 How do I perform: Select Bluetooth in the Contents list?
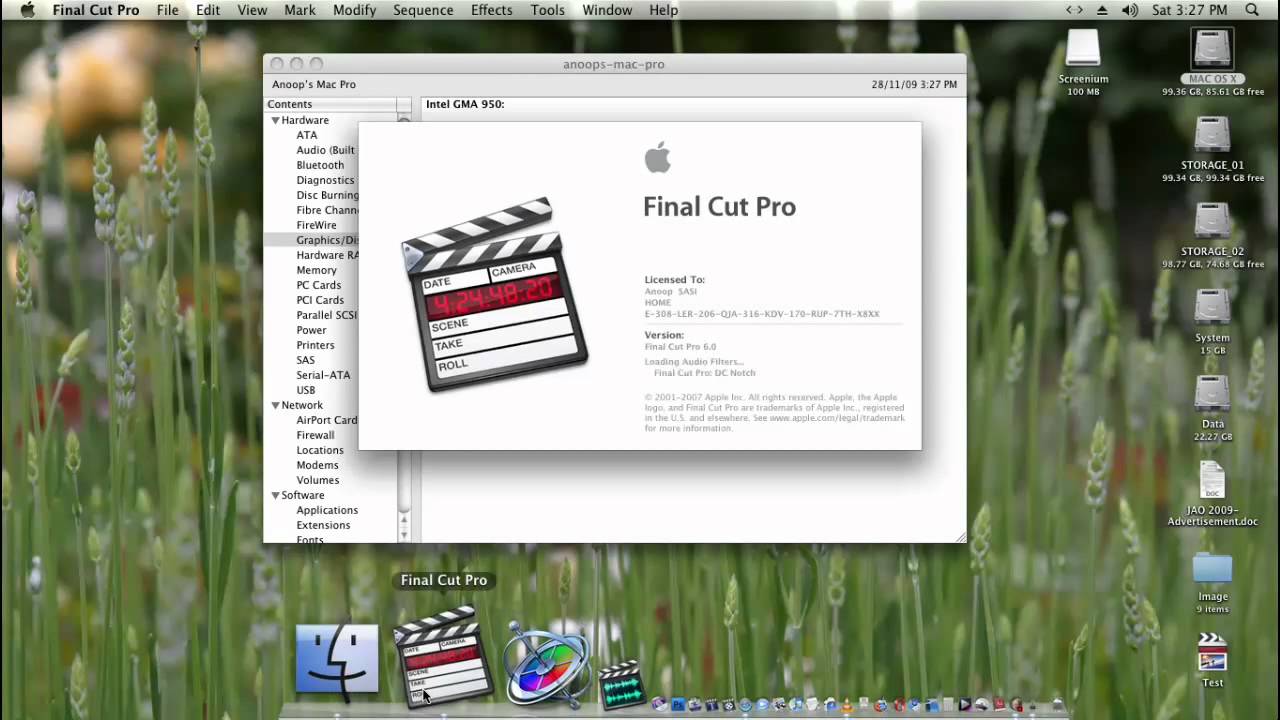pyautogui.click(x=320, y=165)
